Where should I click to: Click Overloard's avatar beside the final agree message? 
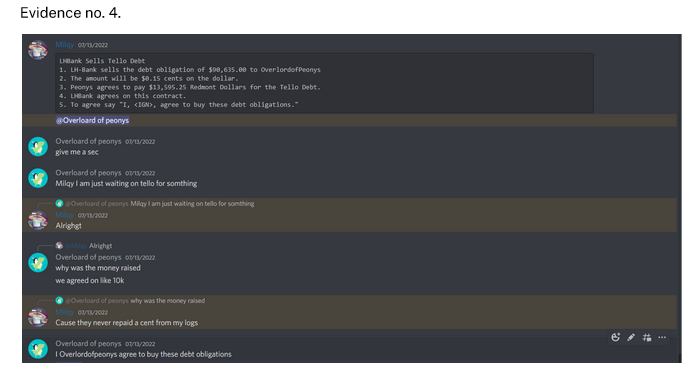coord(38,349)
